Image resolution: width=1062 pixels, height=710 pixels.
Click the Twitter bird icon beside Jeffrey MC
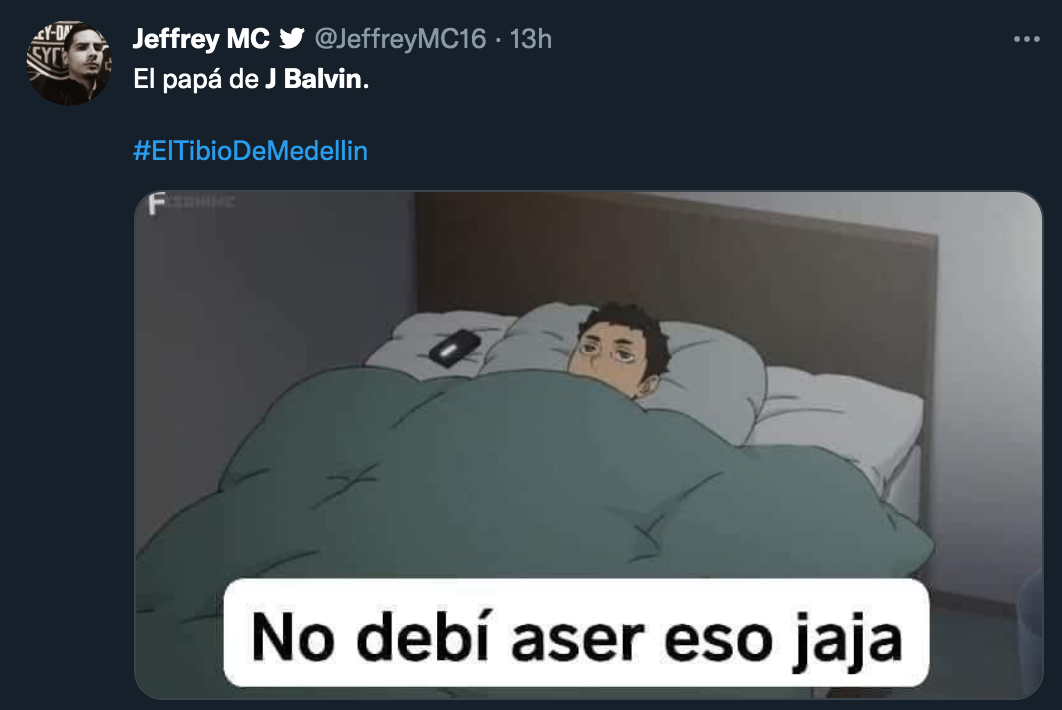point(292,38)
